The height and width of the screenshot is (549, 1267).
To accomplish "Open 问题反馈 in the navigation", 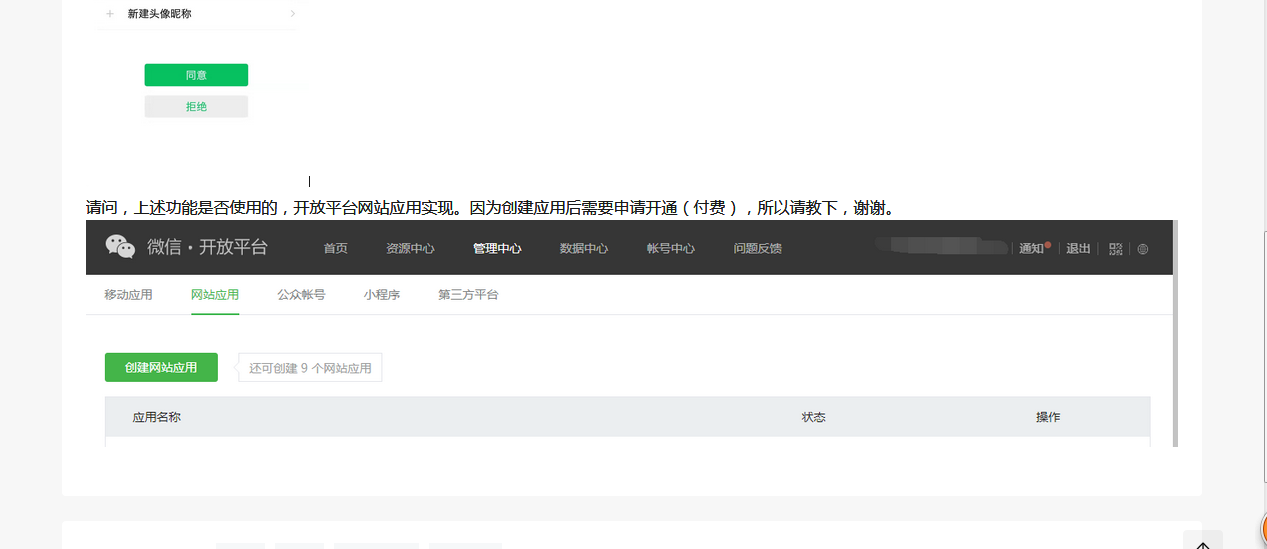I will 758,249.
